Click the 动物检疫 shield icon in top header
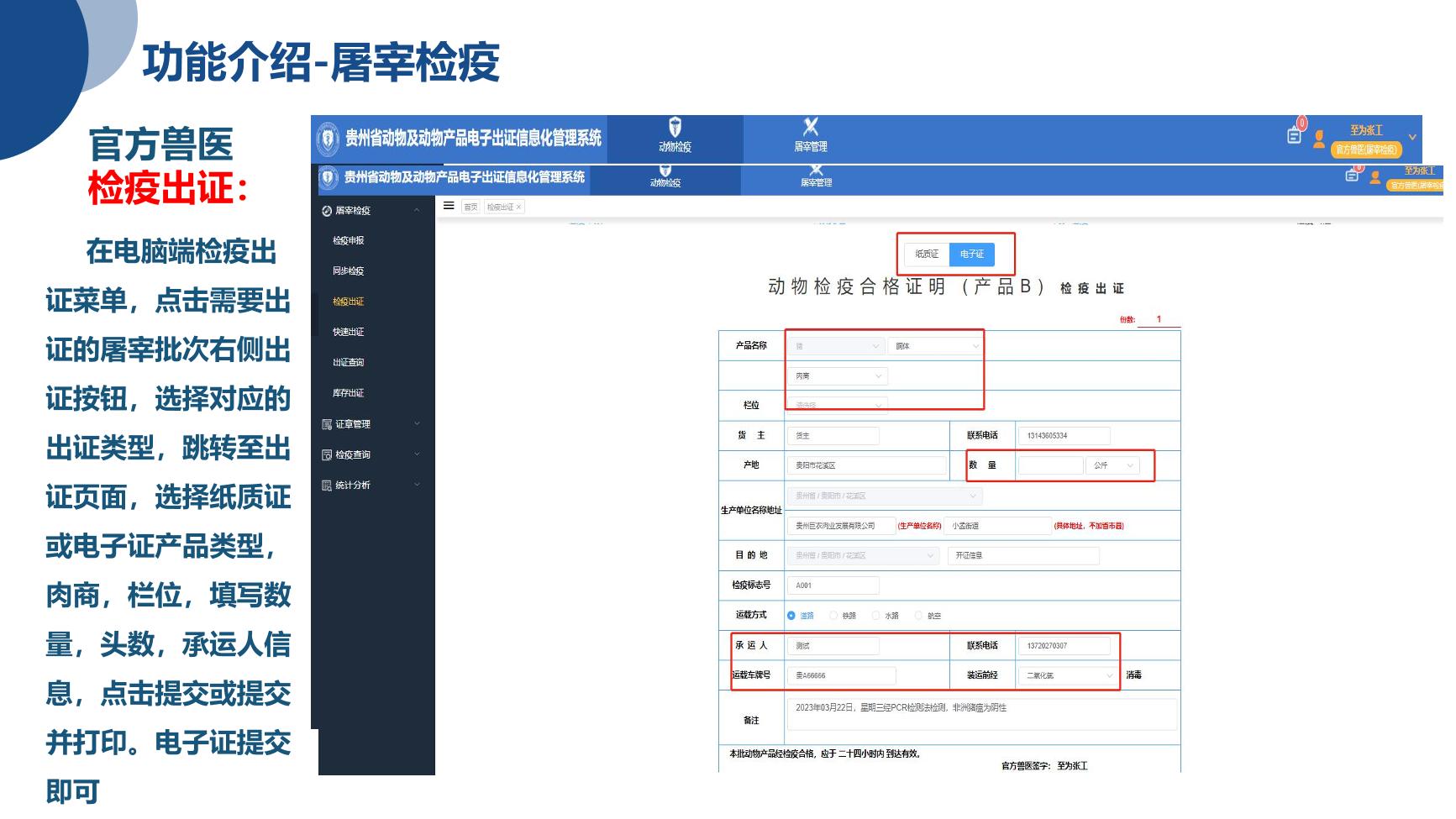Screen dimensions: 1456x819 coord(675,128)
